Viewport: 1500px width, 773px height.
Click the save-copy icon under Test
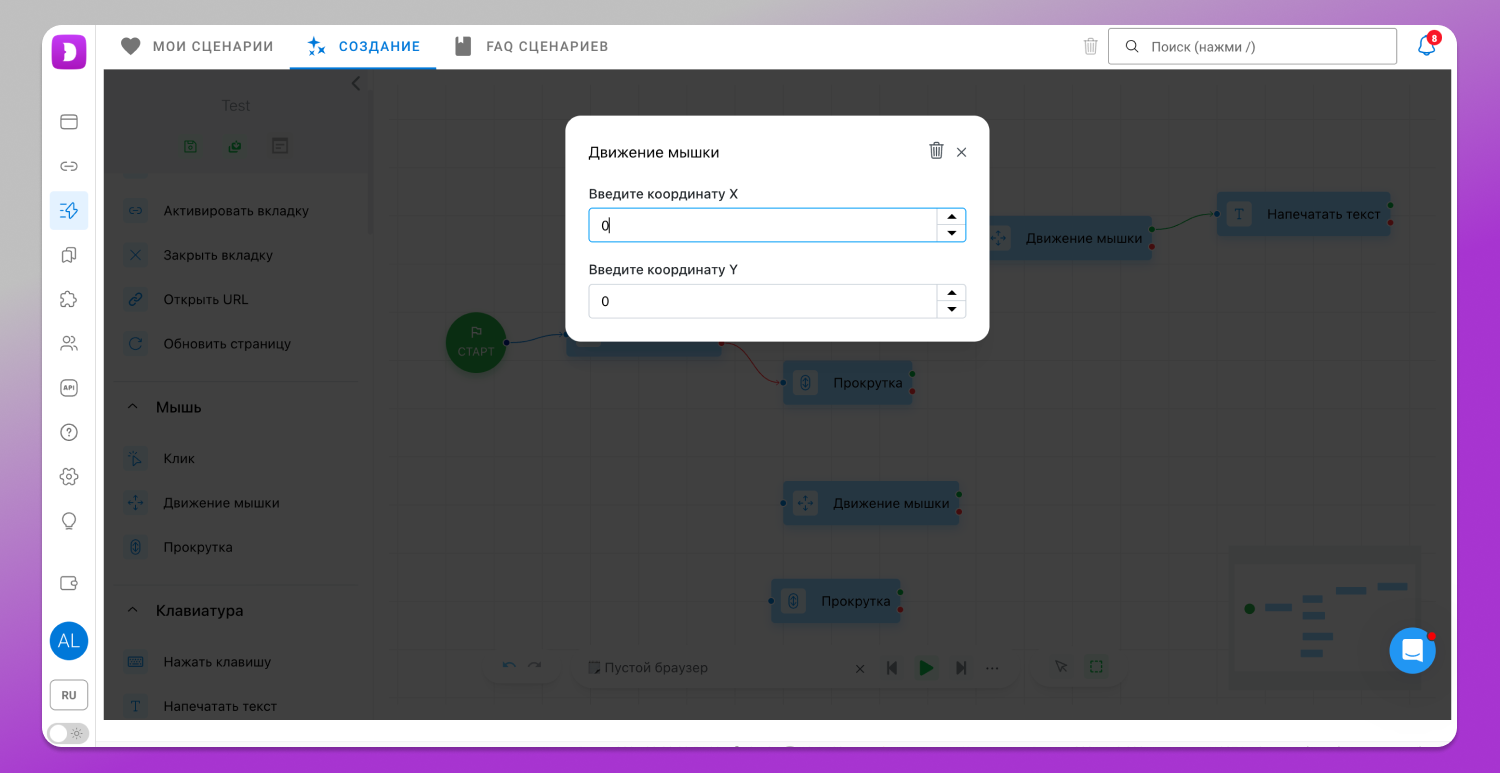235,146
